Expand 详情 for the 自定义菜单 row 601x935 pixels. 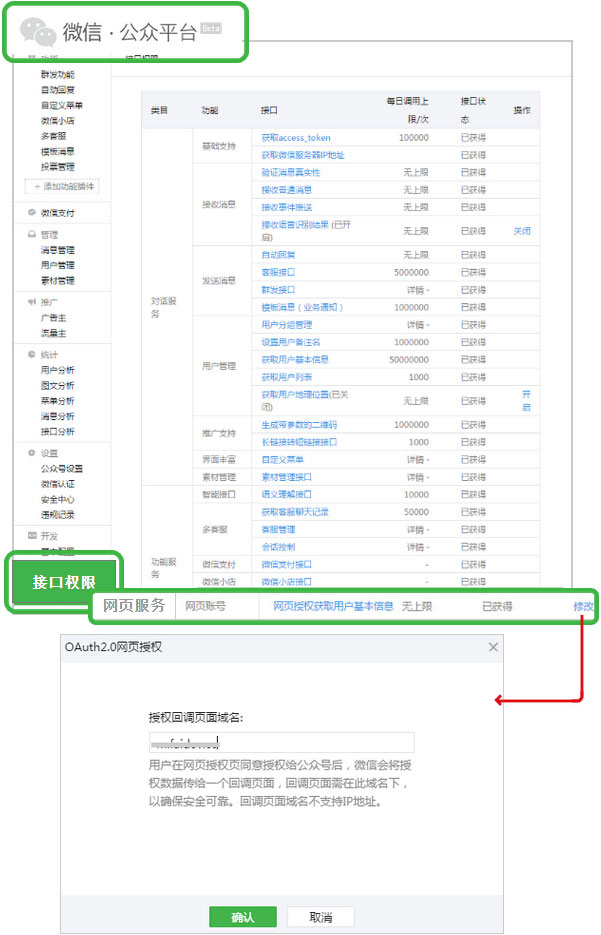click(x=418, y=460)
